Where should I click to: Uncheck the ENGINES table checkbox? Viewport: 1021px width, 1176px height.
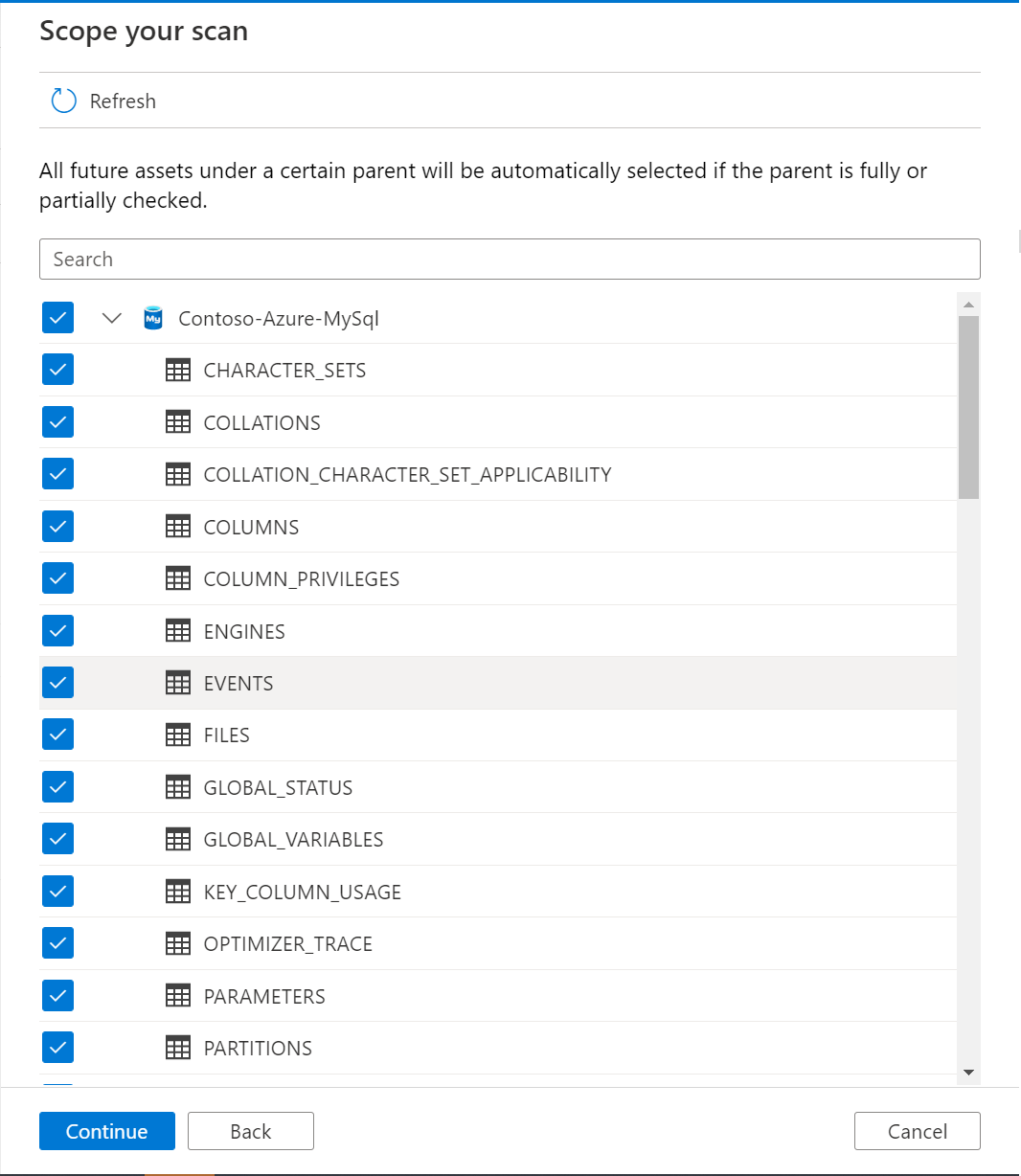58,630
